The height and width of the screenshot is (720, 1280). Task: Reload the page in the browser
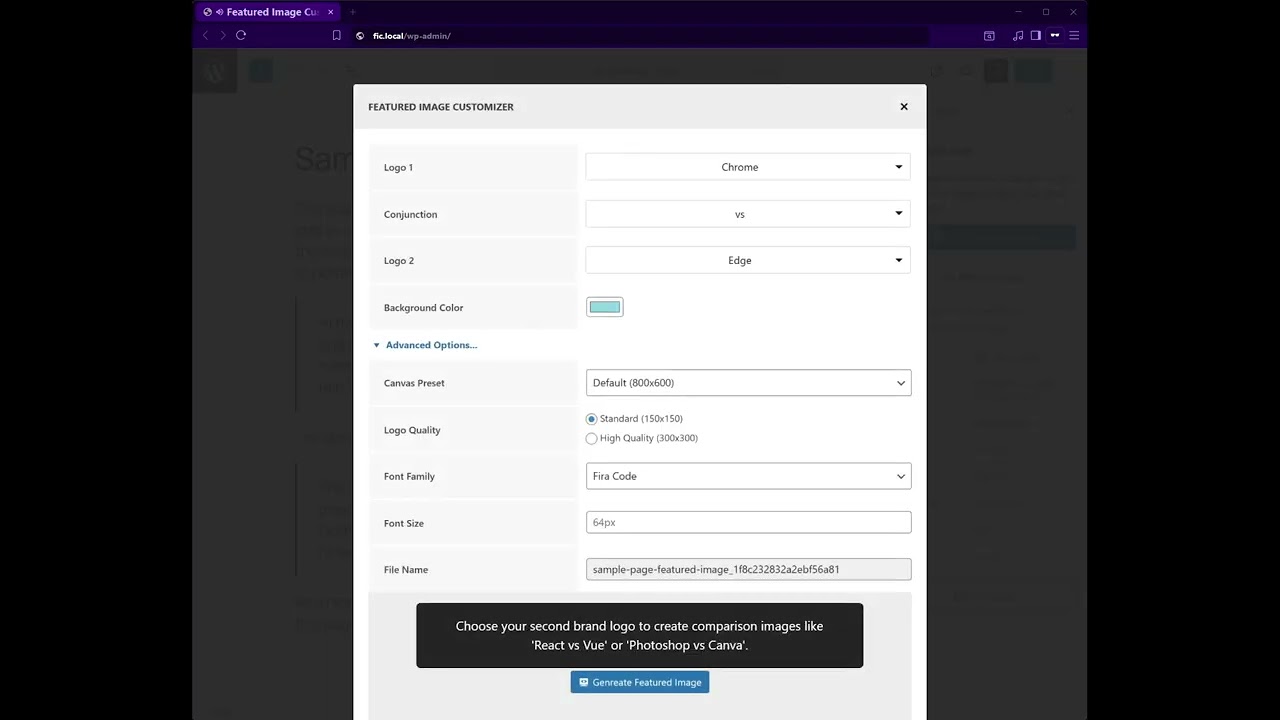click(241, 35)
